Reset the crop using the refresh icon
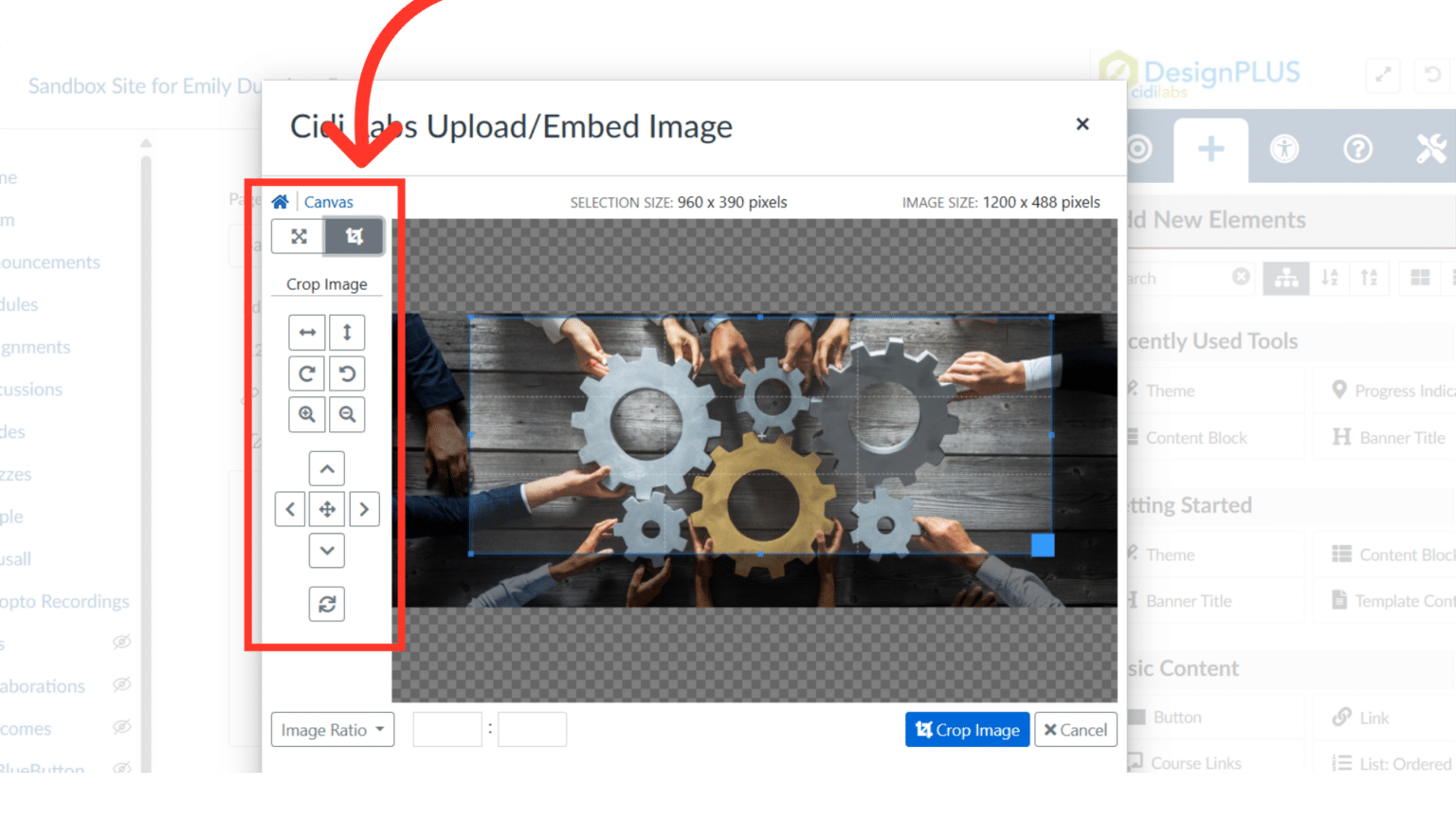The image size is (1456, 819). [x=326, y=604]
